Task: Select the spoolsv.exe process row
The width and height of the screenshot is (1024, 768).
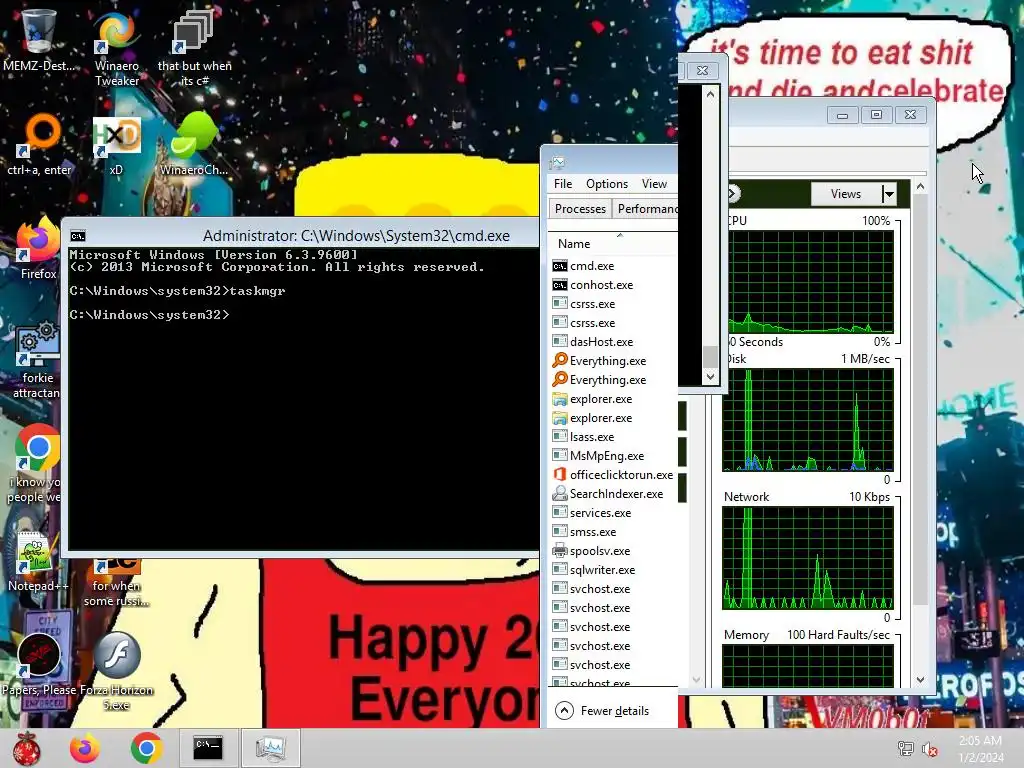Action: pos(613,551)
